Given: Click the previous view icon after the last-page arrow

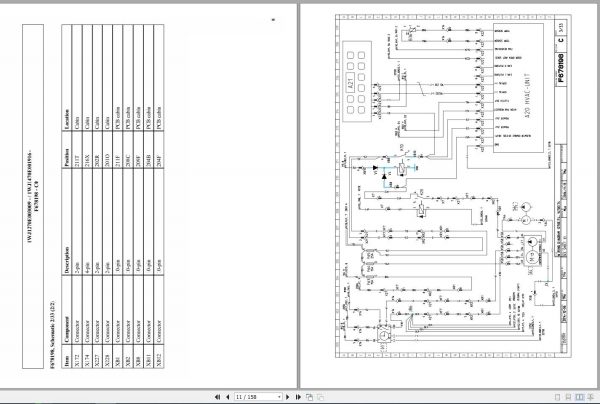Looking at the screenshot, I should 309,397.
